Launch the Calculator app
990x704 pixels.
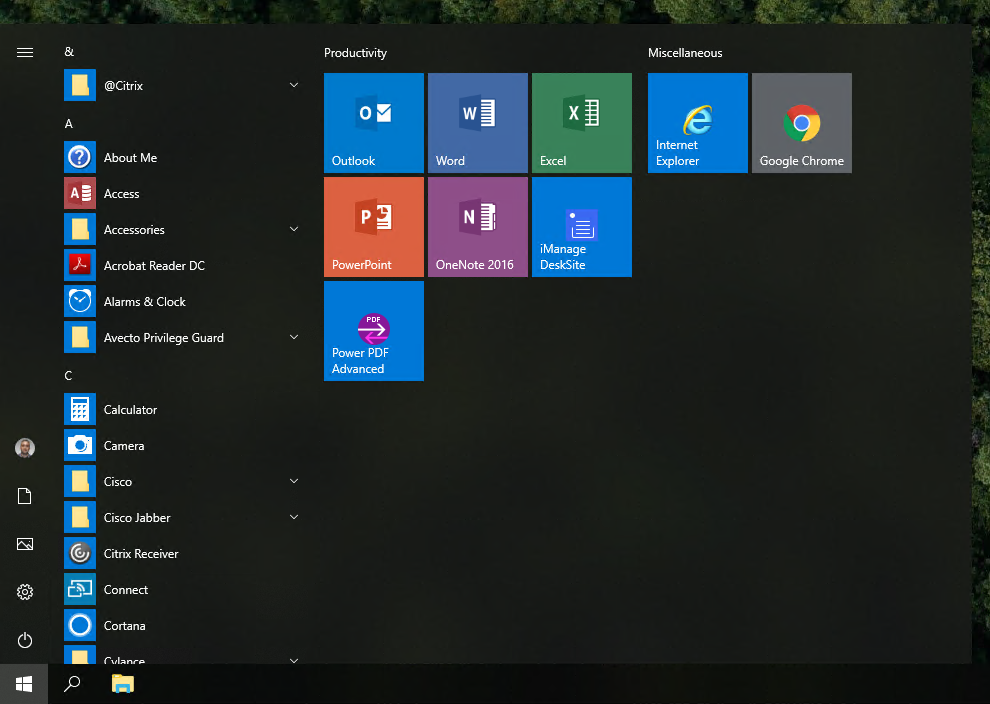[x=183, y=409]
